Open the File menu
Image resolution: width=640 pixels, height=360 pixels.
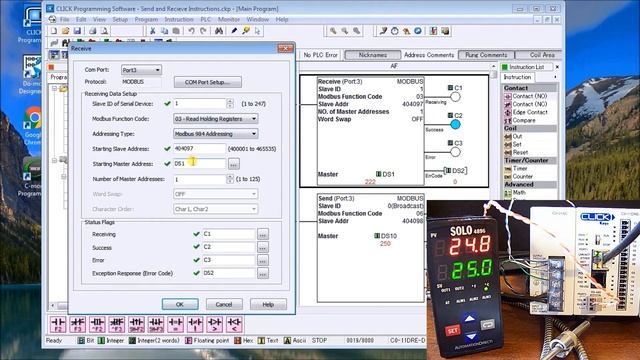64,19
